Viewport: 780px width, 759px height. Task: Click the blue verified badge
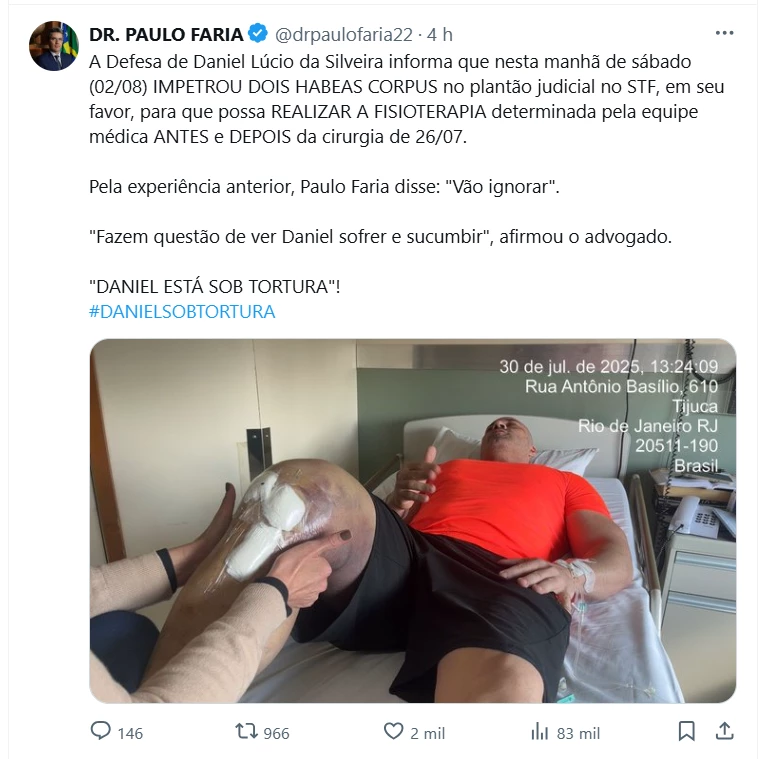click(258, 34)
